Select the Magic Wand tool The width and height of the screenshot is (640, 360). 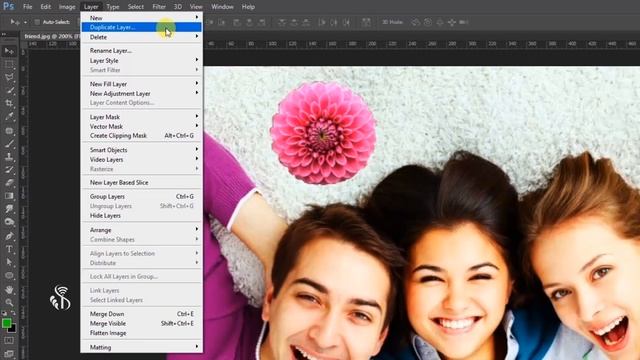[9, 91]
